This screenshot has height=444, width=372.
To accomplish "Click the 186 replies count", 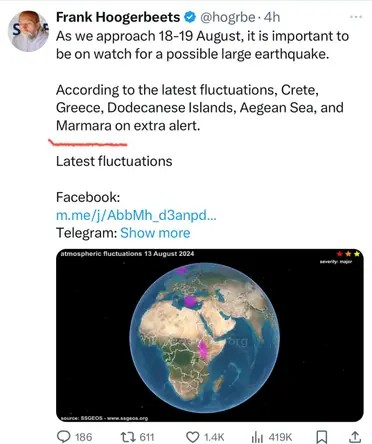I will (84, 437).
